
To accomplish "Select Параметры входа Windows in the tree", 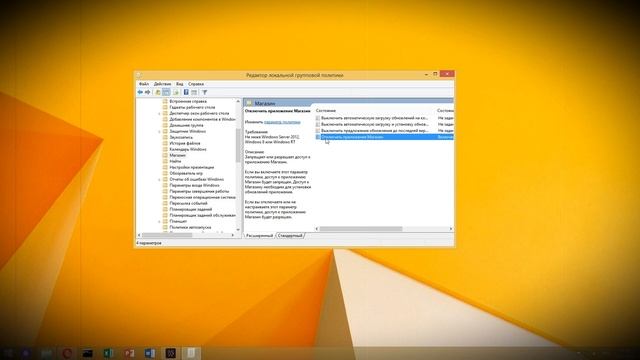I will [194, 185].
